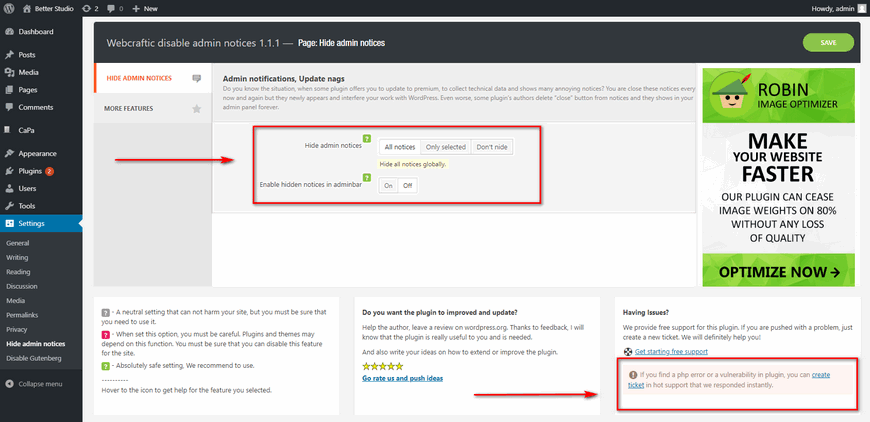The height and width of the screenshot is (422, 870).
Task: Click the Better Studio site name
Action: point(54,8)
